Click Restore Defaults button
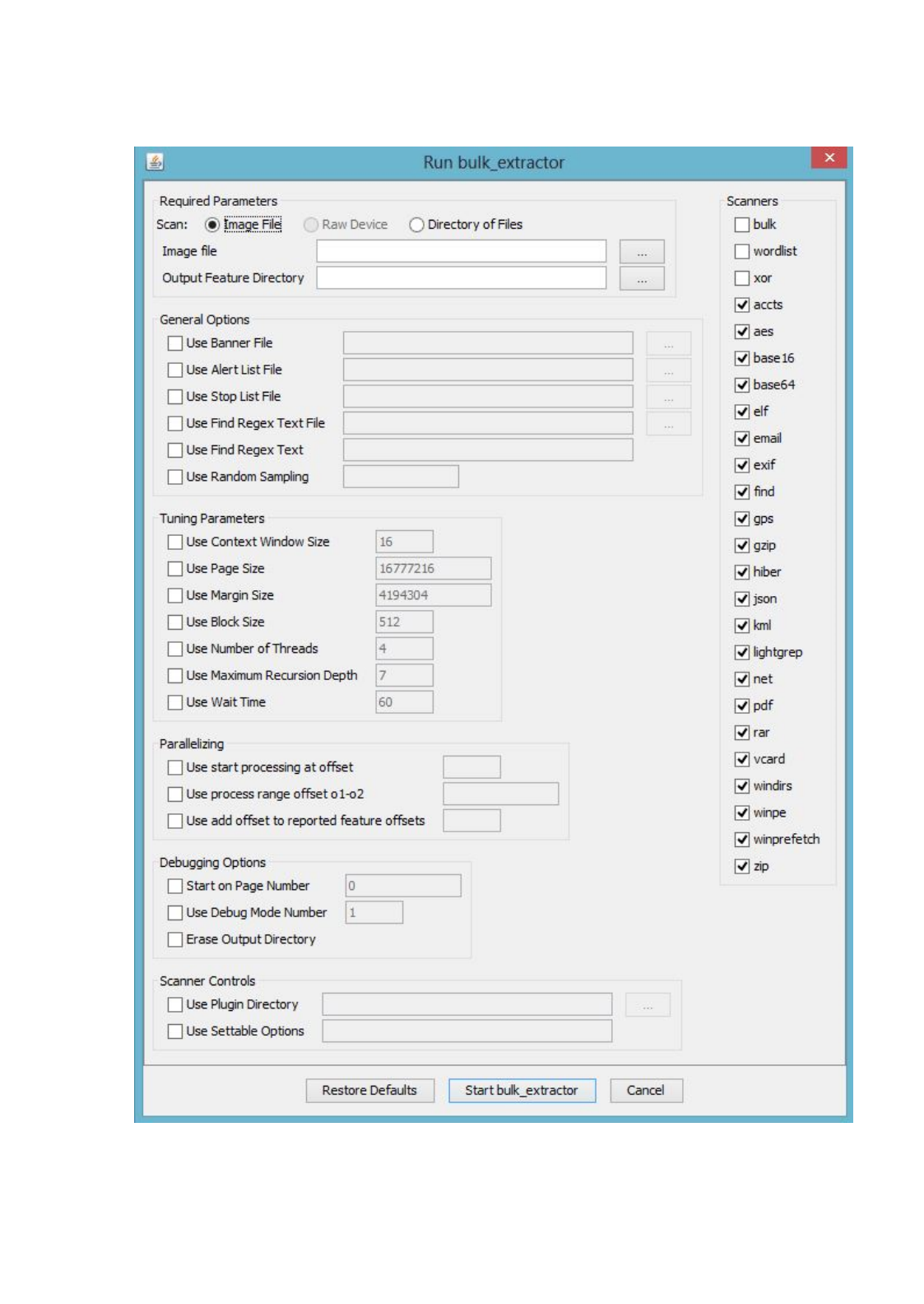Image resolution: width=924 pixels, height=1304 pixels. [369, 1091]
